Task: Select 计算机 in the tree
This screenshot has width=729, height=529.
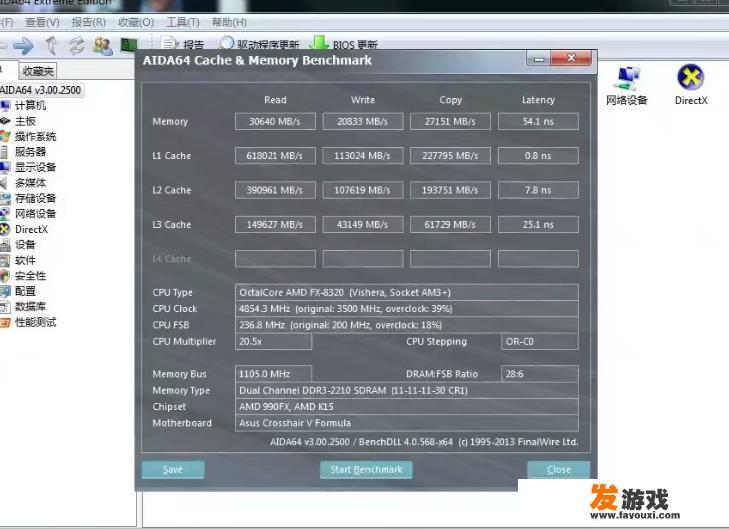Action: tap(30, 106)
